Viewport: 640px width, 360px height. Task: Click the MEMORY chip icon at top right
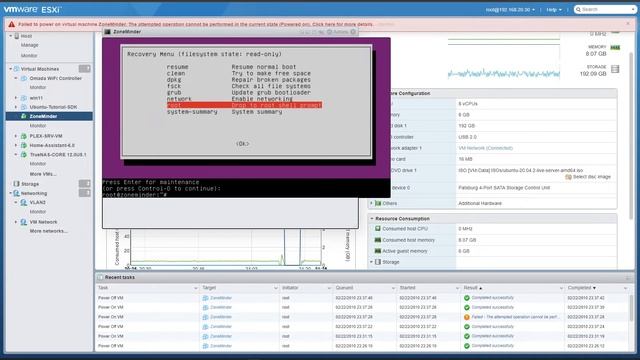[615, 47]
